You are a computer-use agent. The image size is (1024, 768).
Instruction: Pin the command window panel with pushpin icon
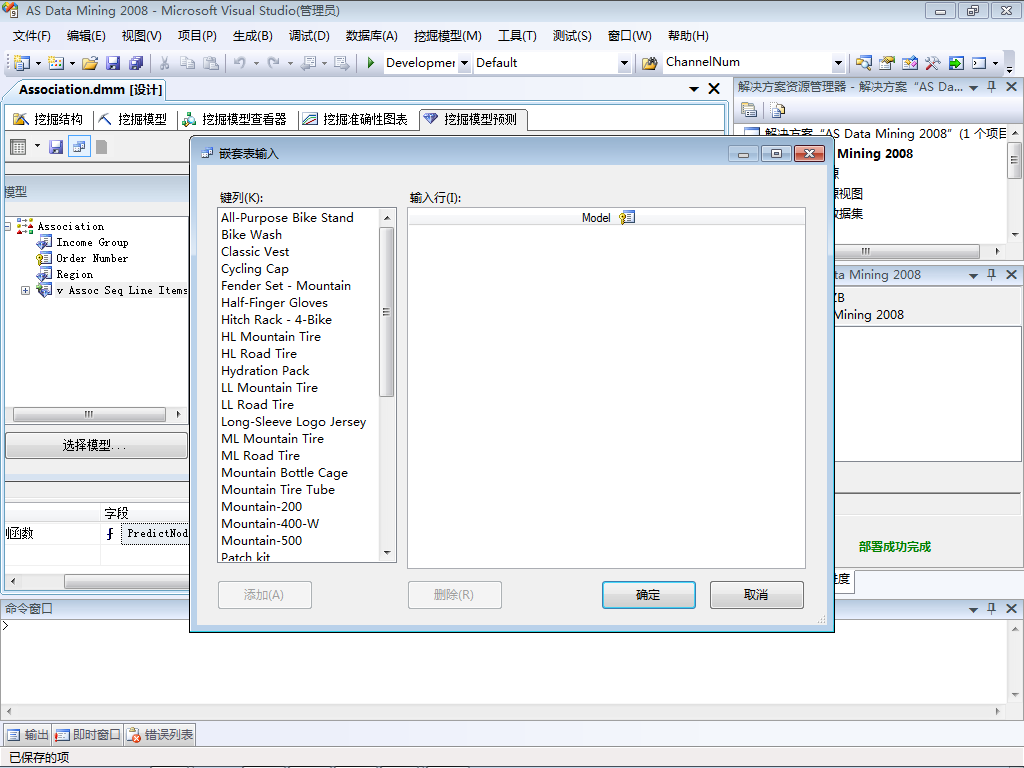pos(991,608)
